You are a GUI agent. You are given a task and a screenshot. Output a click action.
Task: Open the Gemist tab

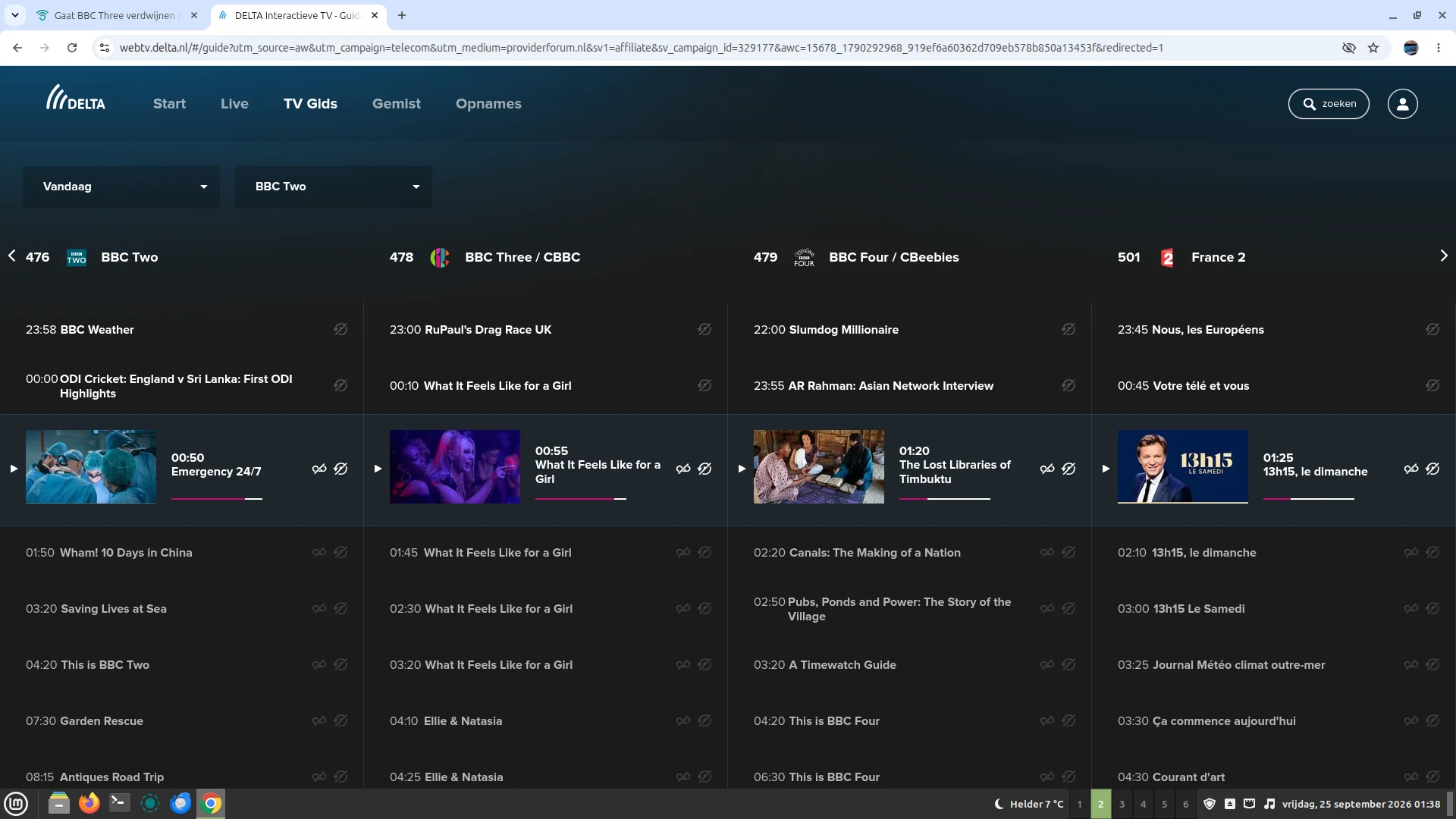[x=396, y=104]
